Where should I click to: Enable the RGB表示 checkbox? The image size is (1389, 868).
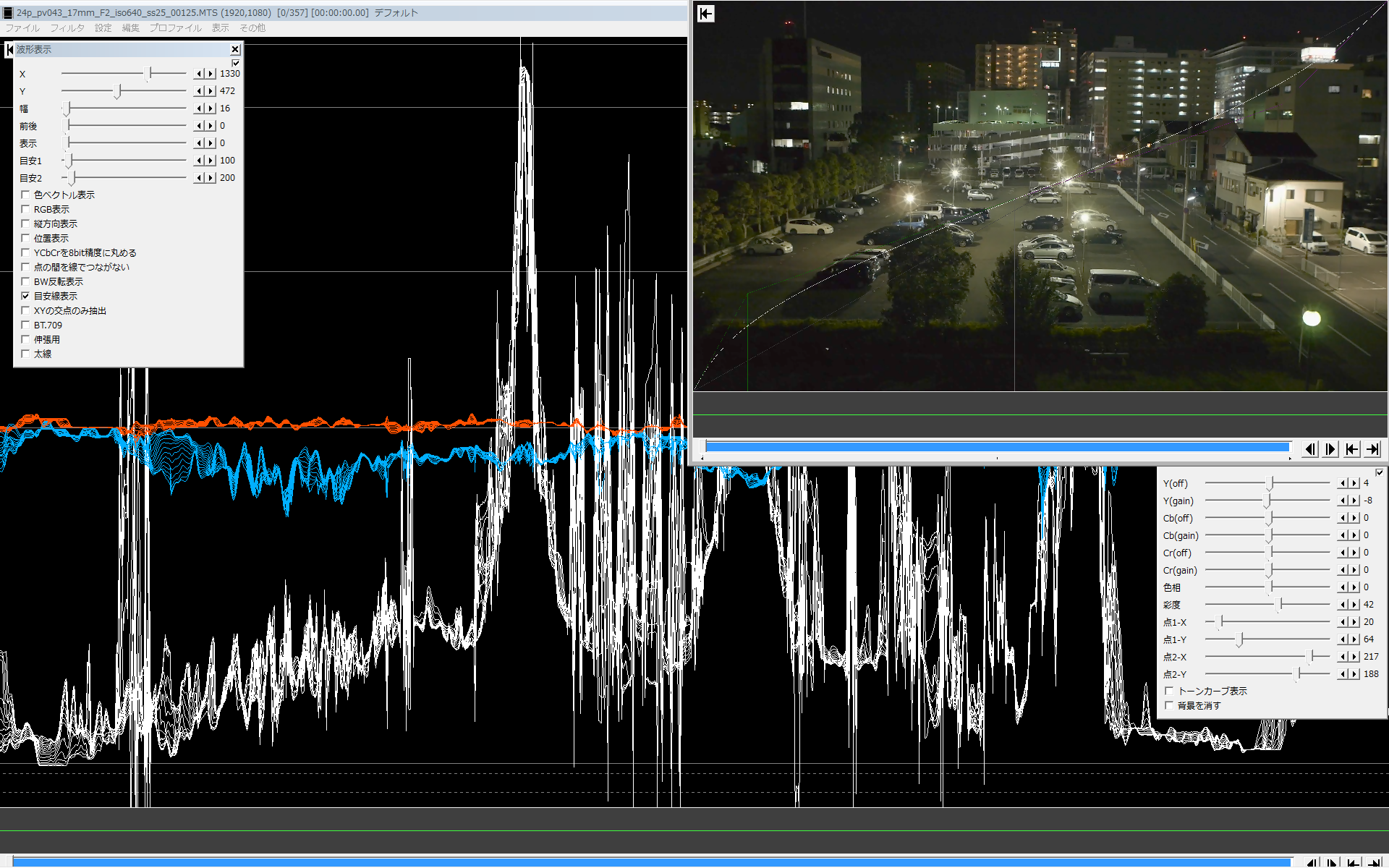click(26, 209)
